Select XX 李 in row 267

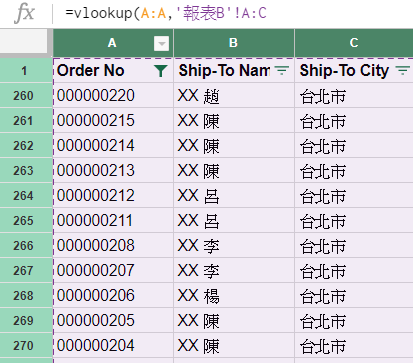coord(234,270)
